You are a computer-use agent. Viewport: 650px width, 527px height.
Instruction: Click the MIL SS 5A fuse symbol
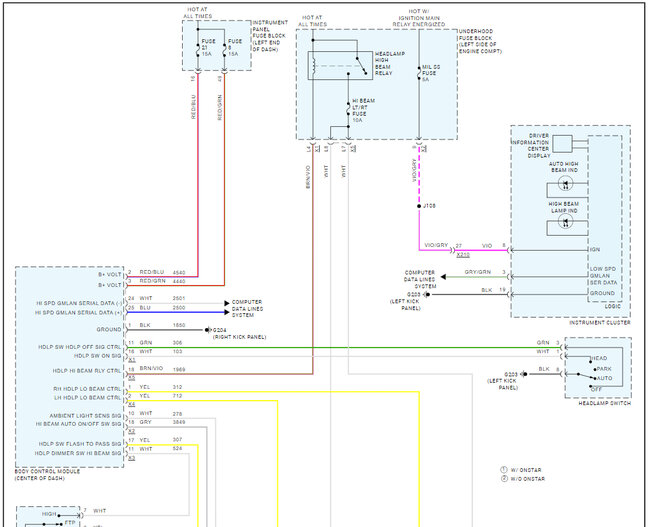click(x=419, y=73)
